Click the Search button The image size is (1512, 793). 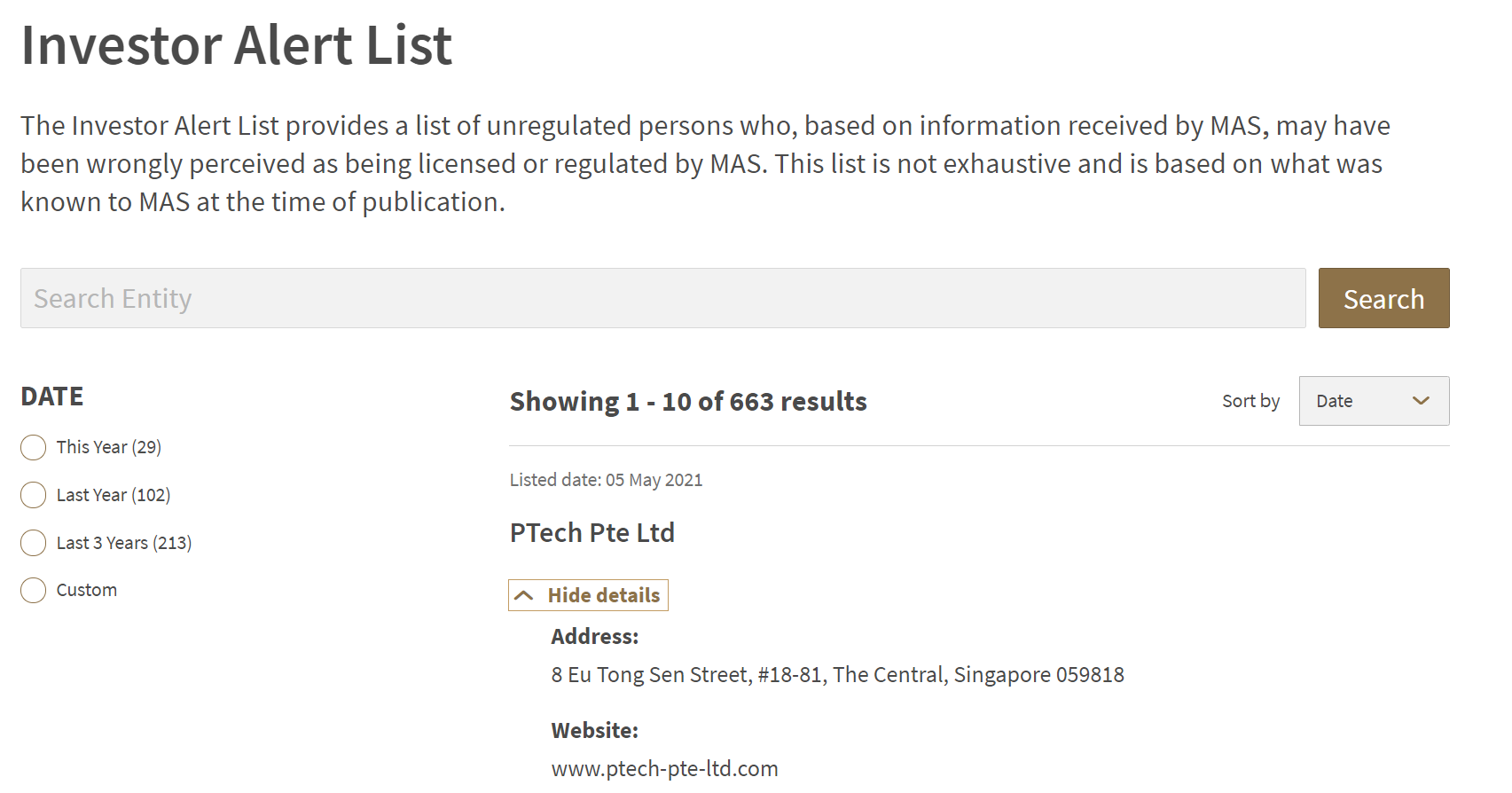[1383, 298]
